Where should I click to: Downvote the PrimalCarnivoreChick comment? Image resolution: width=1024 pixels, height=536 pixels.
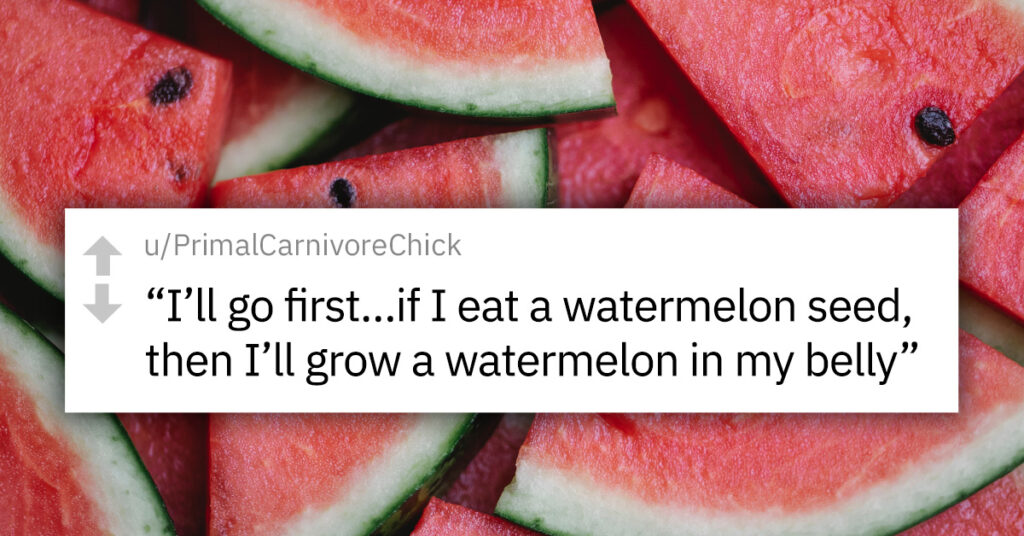click(103, 303)
